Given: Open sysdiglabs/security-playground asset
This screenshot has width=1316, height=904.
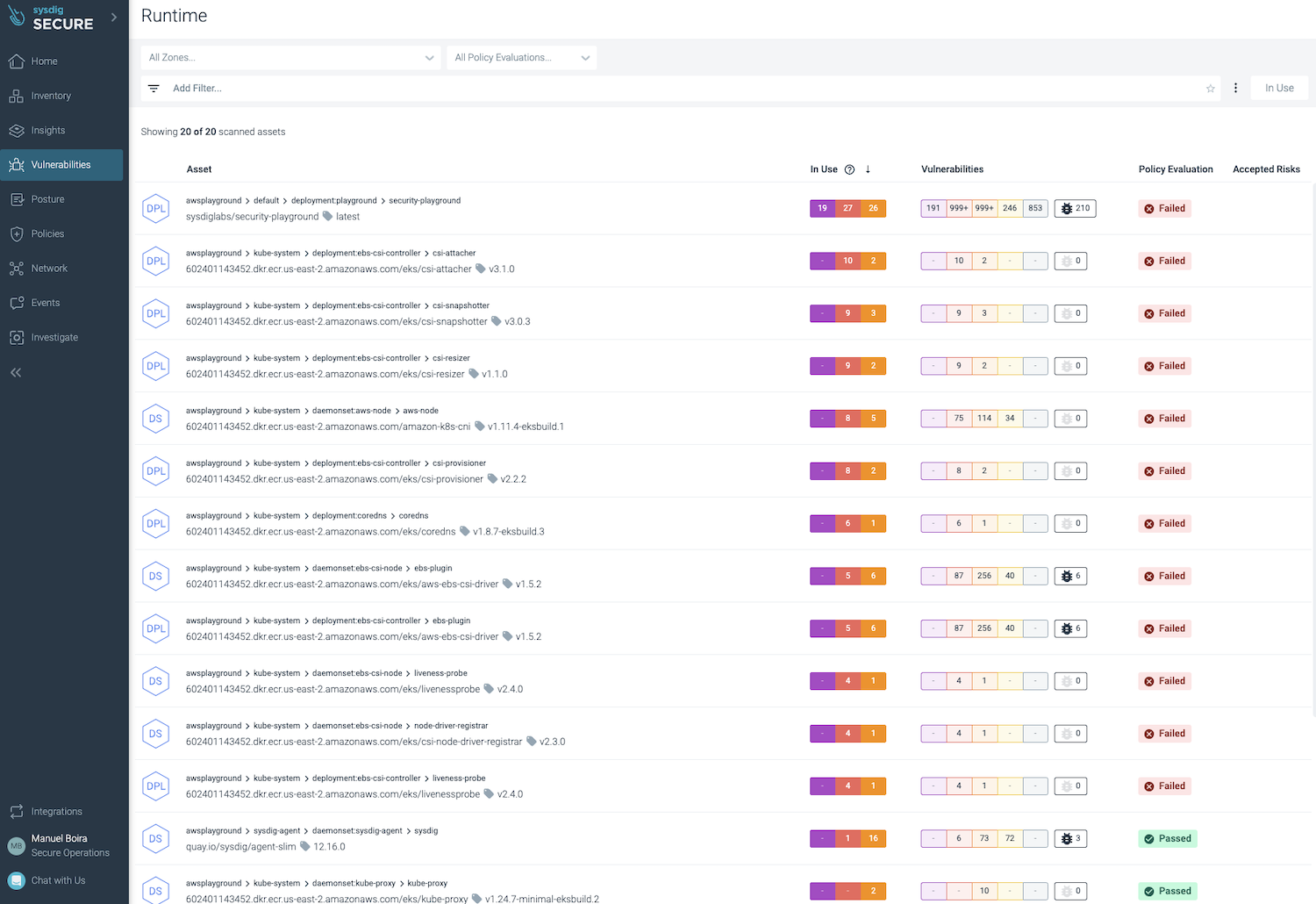Looking at the screenshot, I should 252,217.
